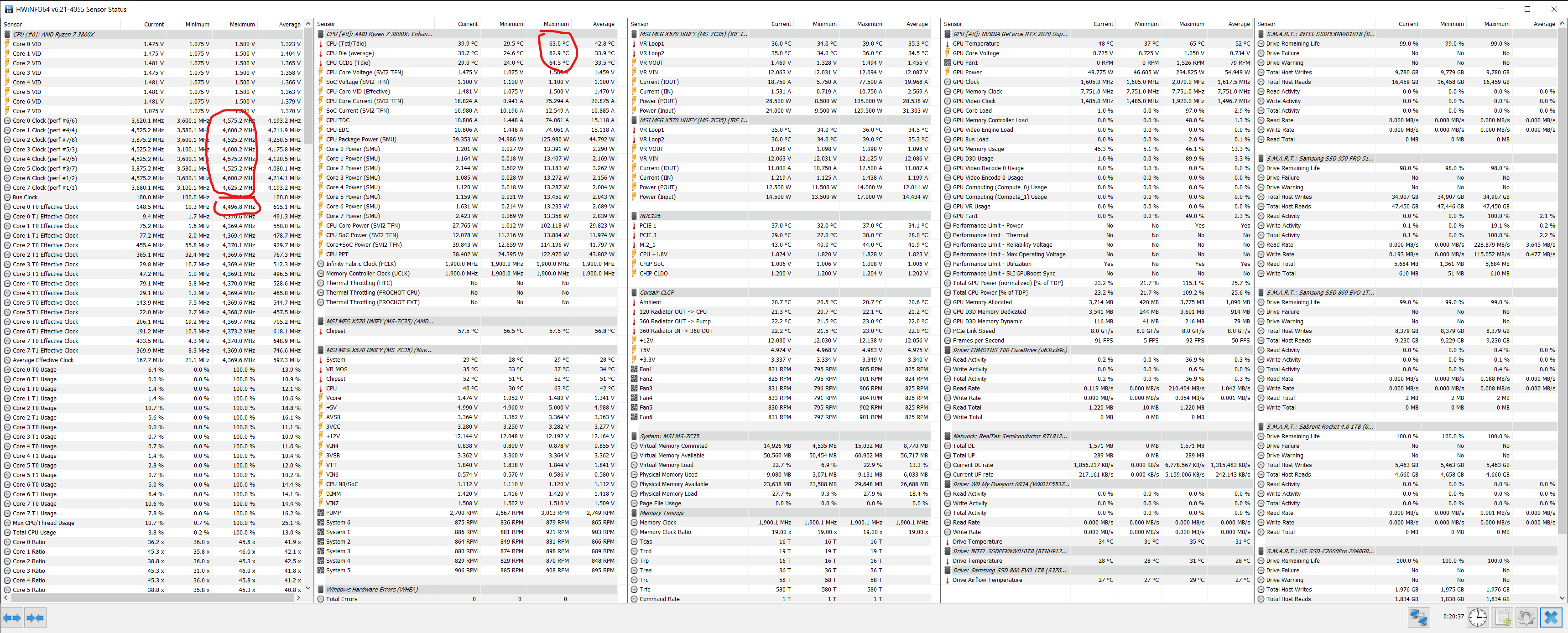
Task: Click the Maximum column header in first panel
Action: 242,24
